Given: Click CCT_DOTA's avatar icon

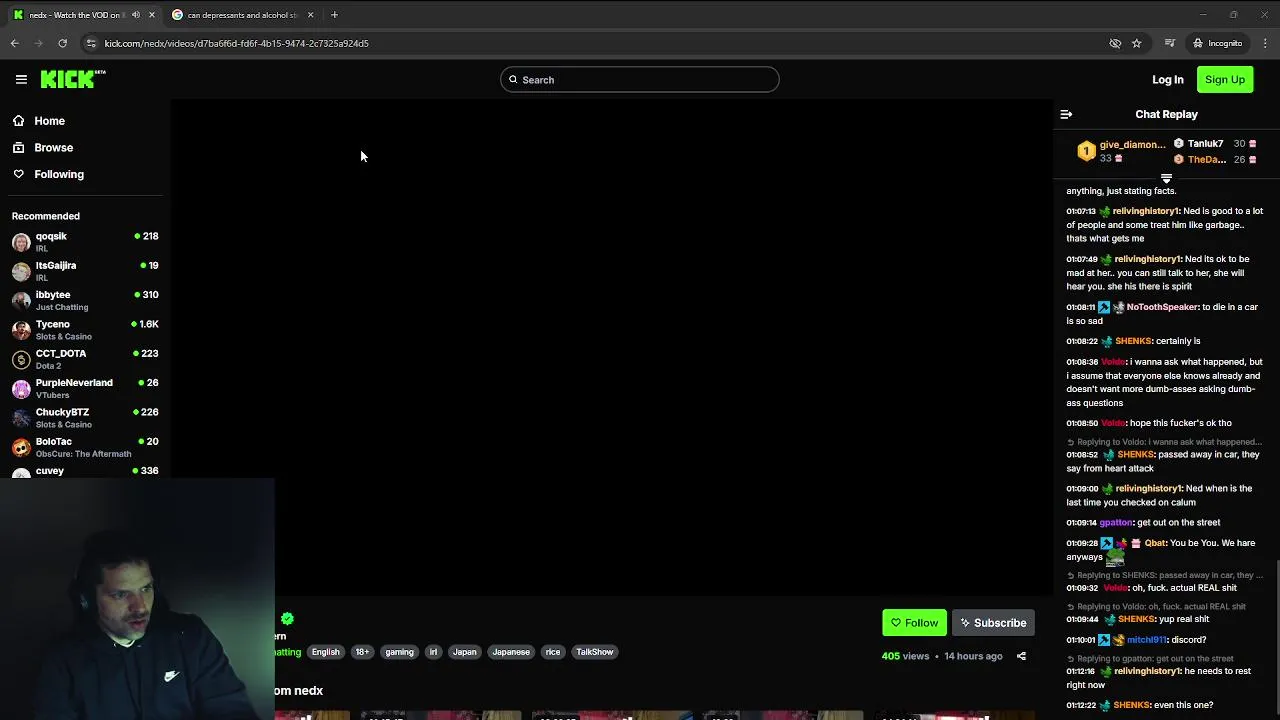Looking at the screenshot, I should tap(21, 359).
